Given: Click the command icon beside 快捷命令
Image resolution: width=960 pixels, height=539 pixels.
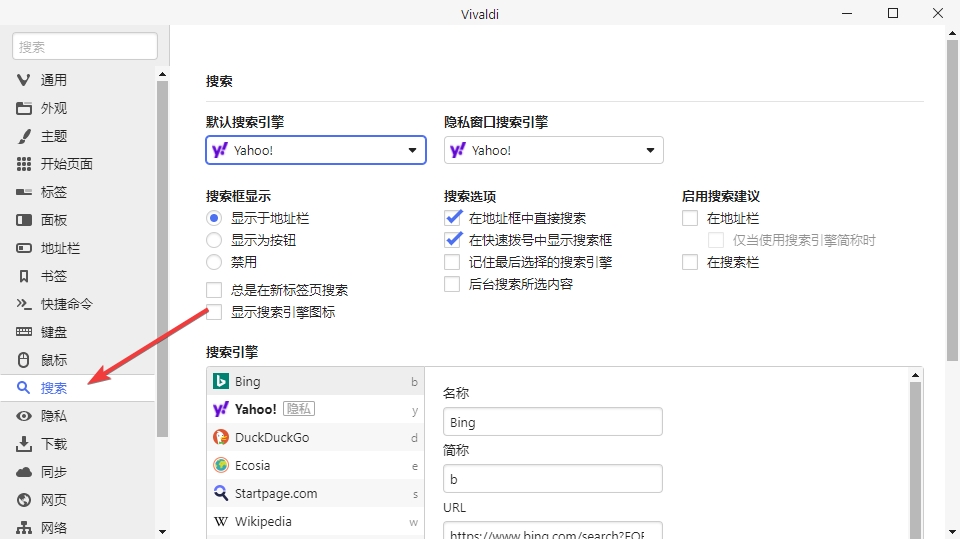Looking at the screenshot, I should (23, 304).
